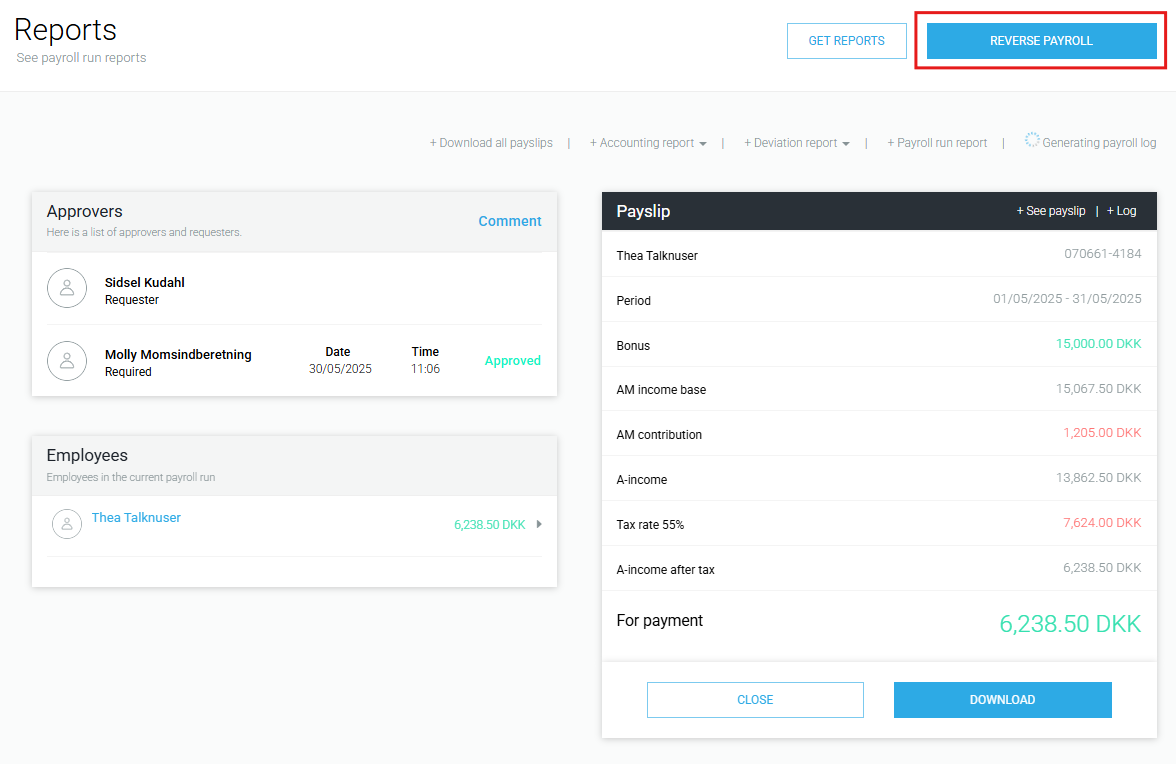The width and height of the screenshot is (1176, 764).
Task: Click the Approved status label
Action: pos(512,361)
